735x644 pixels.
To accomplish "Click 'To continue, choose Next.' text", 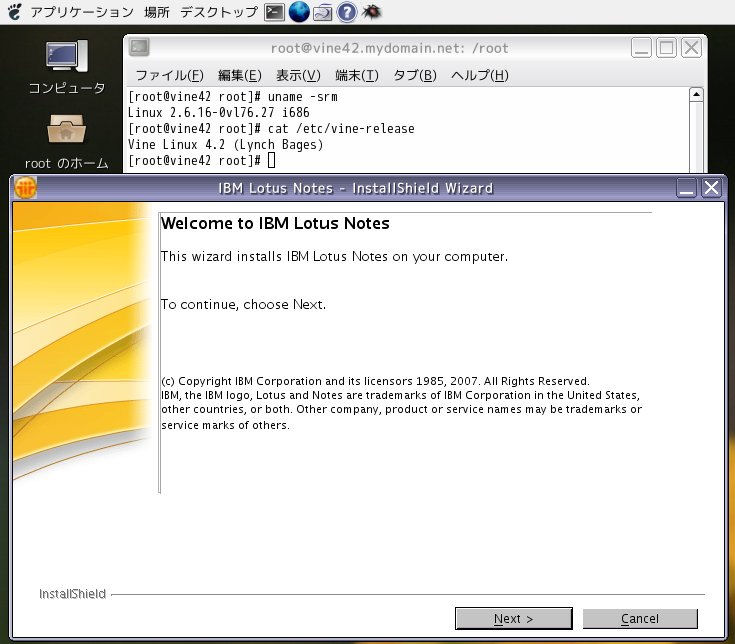I will coord(243,305).
